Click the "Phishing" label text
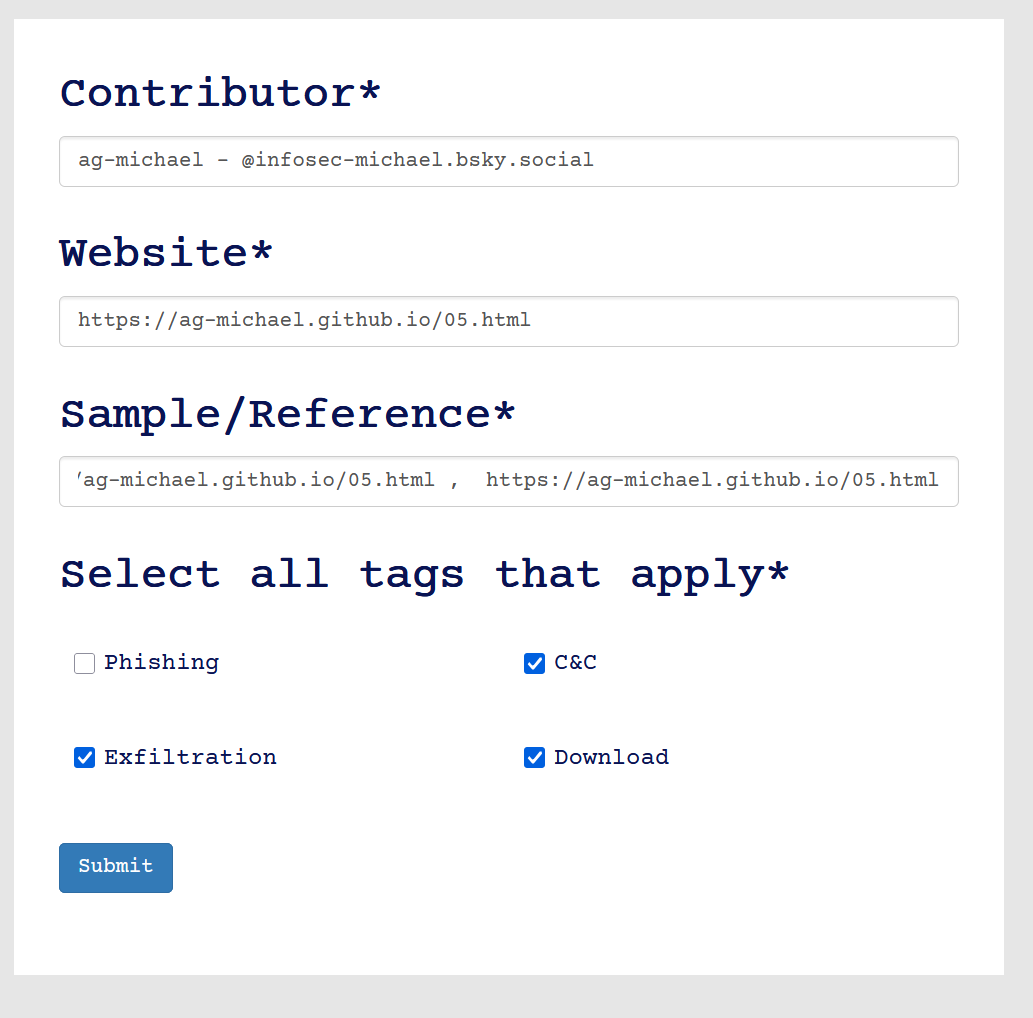Image resolution: width=1033 pixels, height=1018 pixels. [x=161, y=663]
